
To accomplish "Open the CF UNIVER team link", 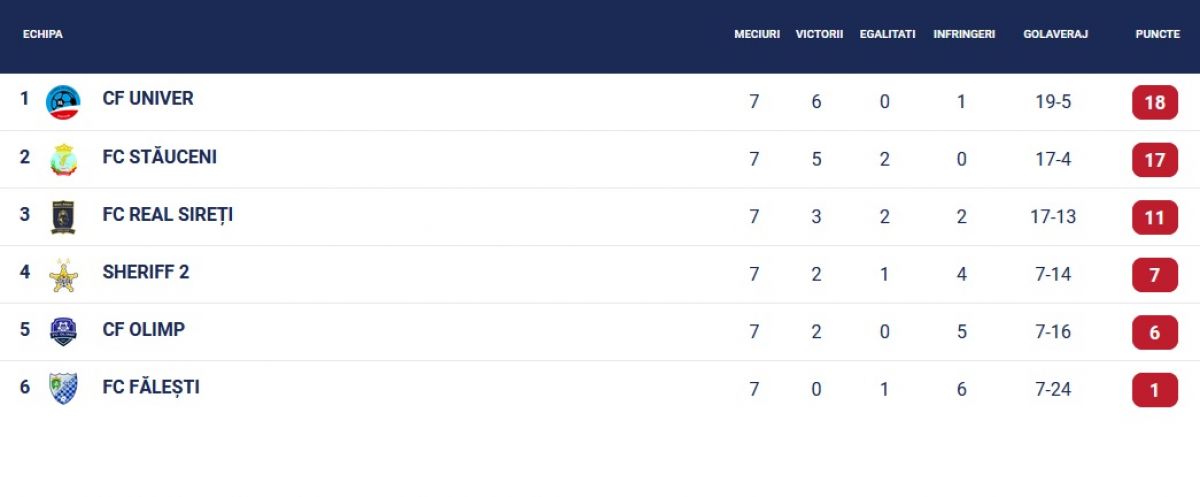I will coord(148,99).
